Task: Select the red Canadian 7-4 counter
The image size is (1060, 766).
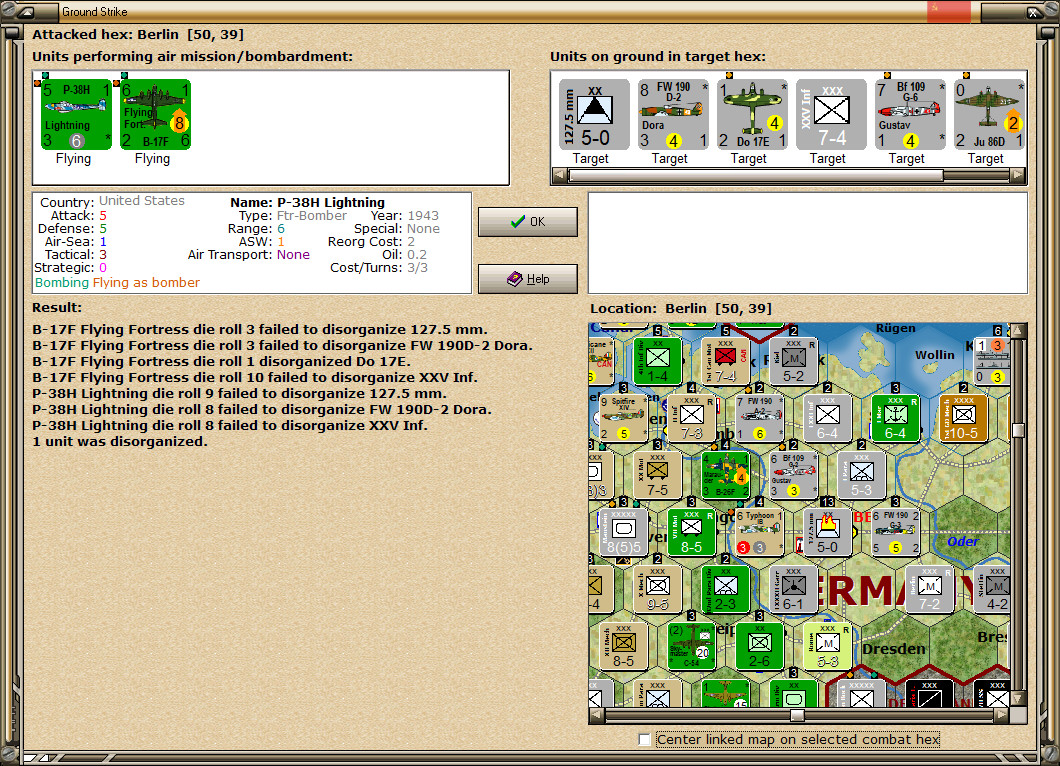Action: pos(725,361)
